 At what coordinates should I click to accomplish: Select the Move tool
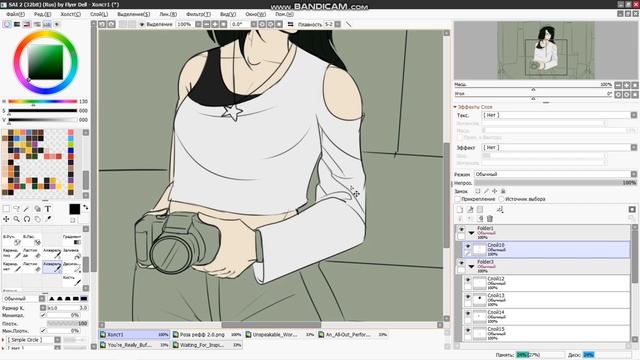[x=6, y=219]
